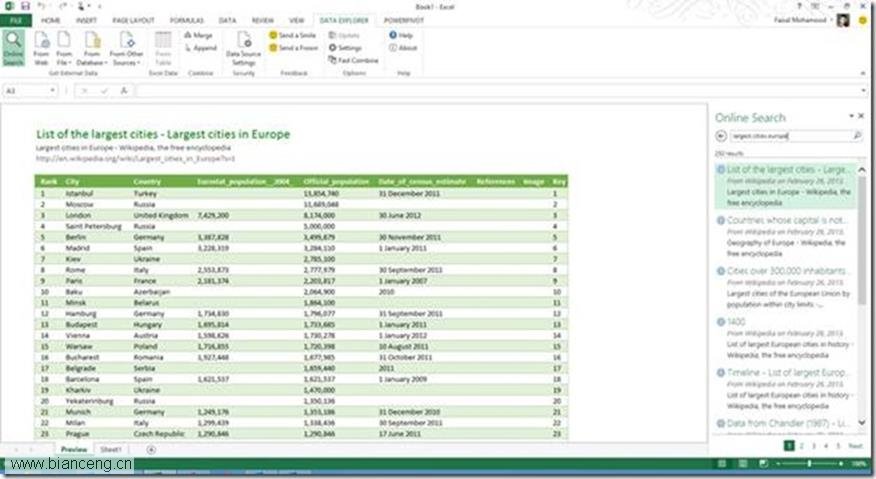Switch to Normal view in the status bar
This screenshot has height=479, width=876.
(x=722, y=463)
